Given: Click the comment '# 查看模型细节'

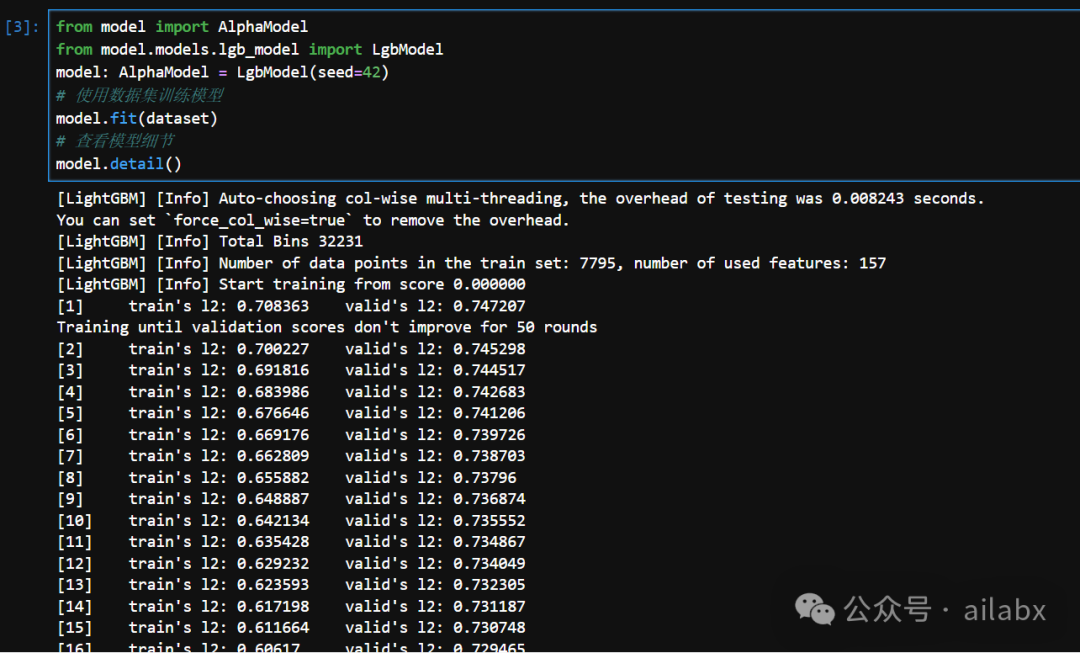Looking at the screenshot, I should click(x=115, y=141).
